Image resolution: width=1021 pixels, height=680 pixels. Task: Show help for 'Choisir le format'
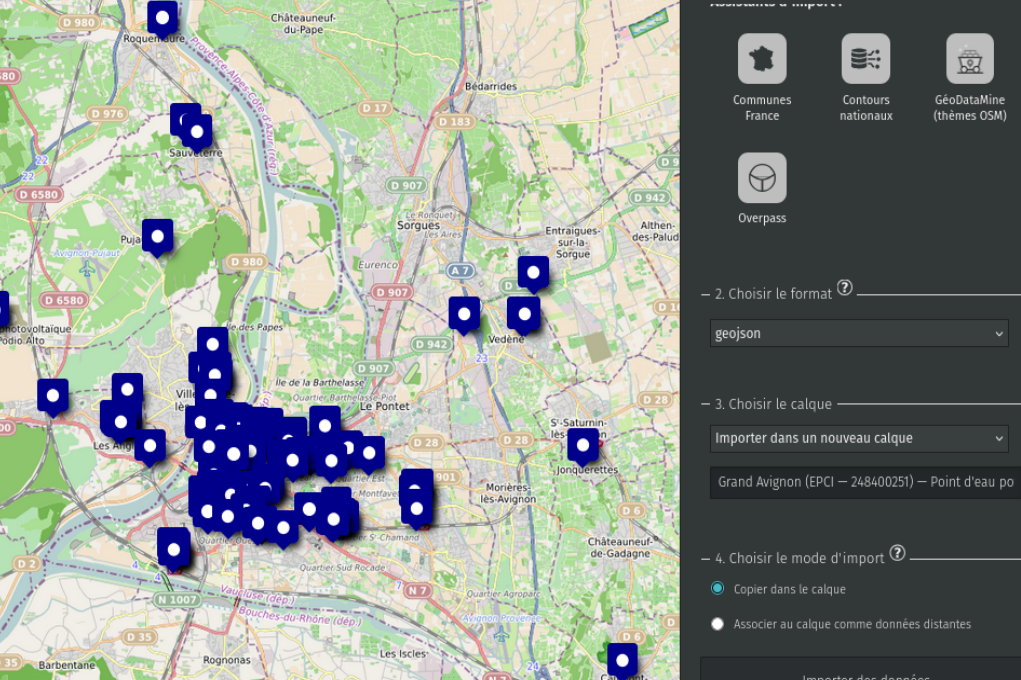click(845, 288)
